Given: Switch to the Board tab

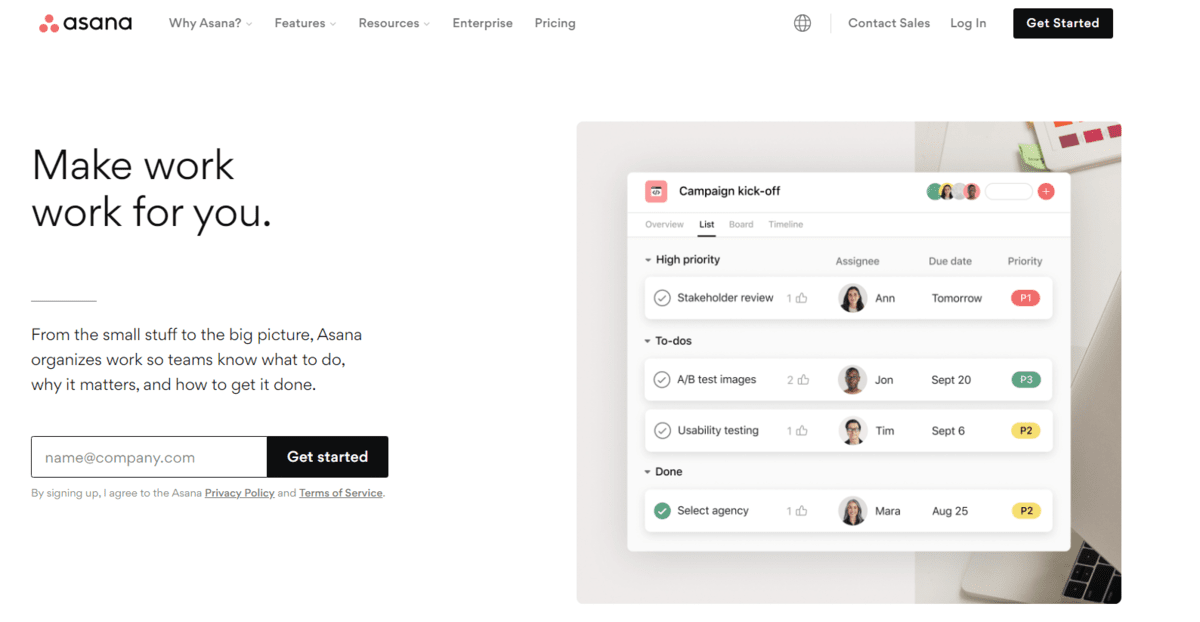Looking at the screenshot, I should pos(741,224).
